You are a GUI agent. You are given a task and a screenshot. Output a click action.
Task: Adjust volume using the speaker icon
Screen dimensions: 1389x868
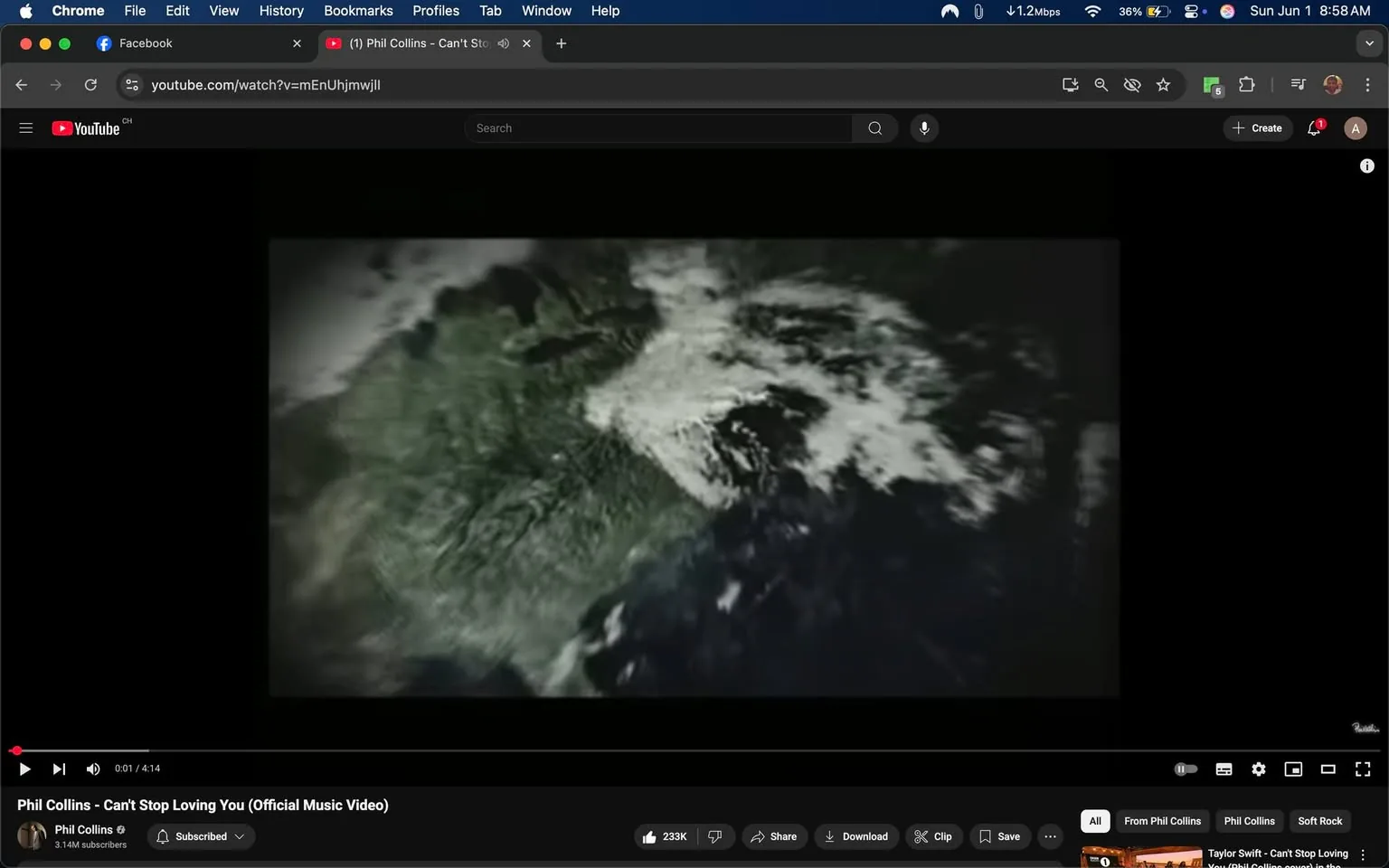[x=92, y=769]
